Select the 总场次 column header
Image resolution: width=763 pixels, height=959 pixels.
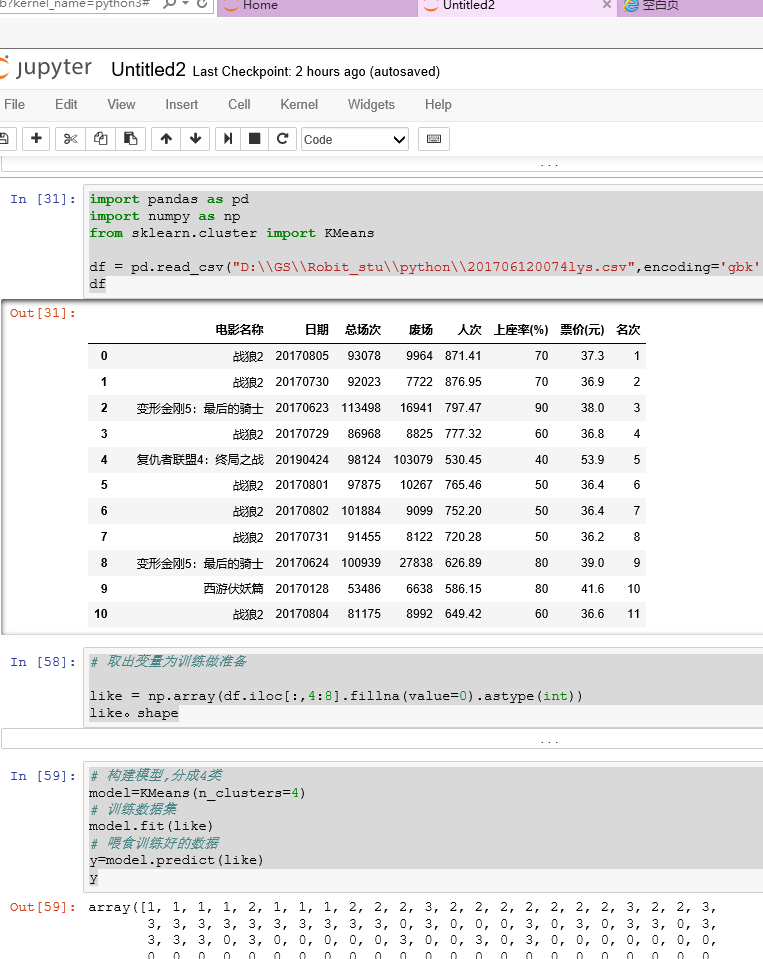(x=363, y=330)
